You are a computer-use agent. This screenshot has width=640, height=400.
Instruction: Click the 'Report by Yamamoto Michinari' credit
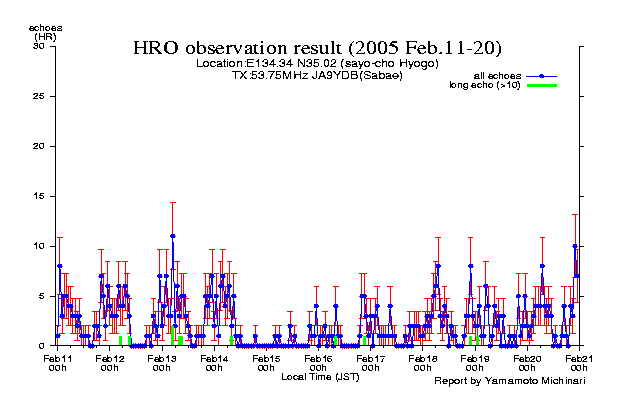(508, 381)
